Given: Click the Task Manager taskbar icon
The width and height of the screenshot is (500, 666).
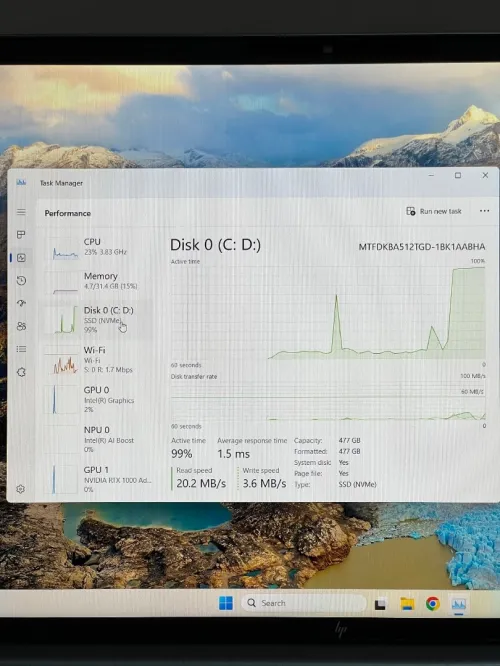Looking at the screenshot, I should (x=459, y=604).
